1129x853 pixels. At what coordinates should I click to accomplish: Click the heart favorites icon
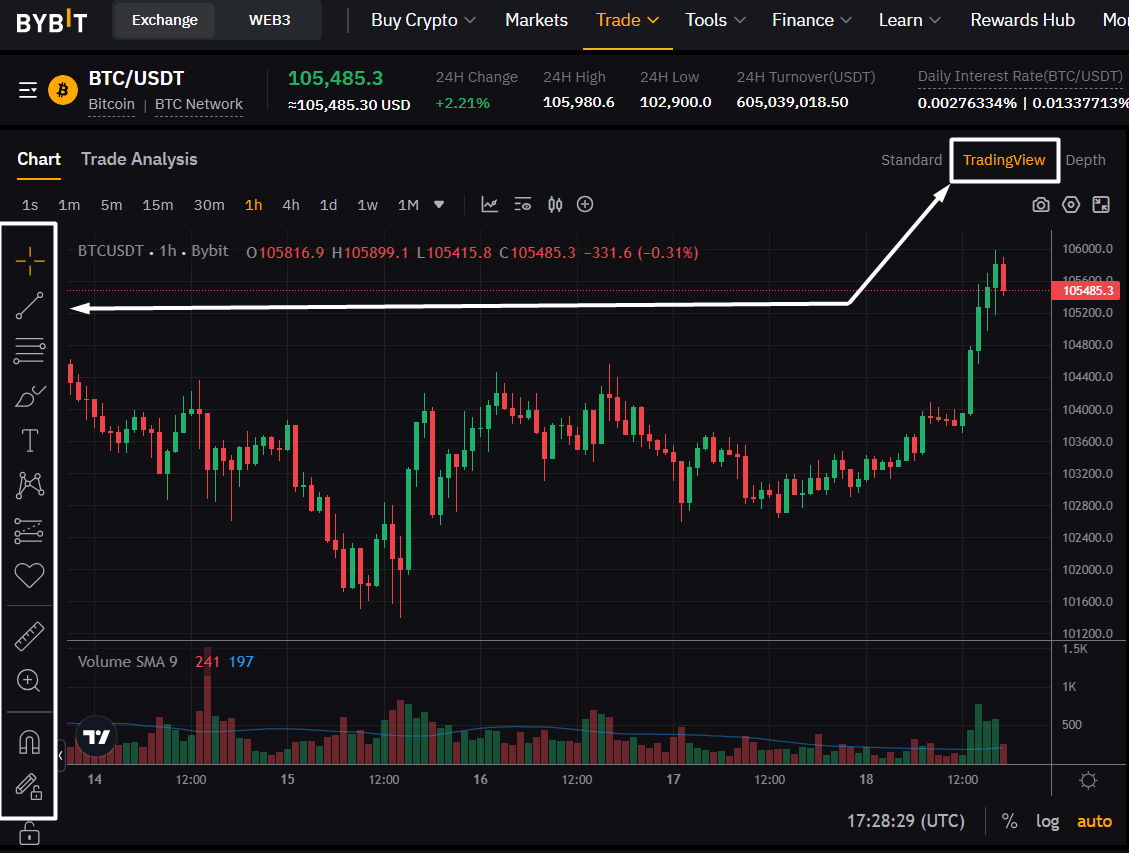pyautogui.click(x=30, y=575)
